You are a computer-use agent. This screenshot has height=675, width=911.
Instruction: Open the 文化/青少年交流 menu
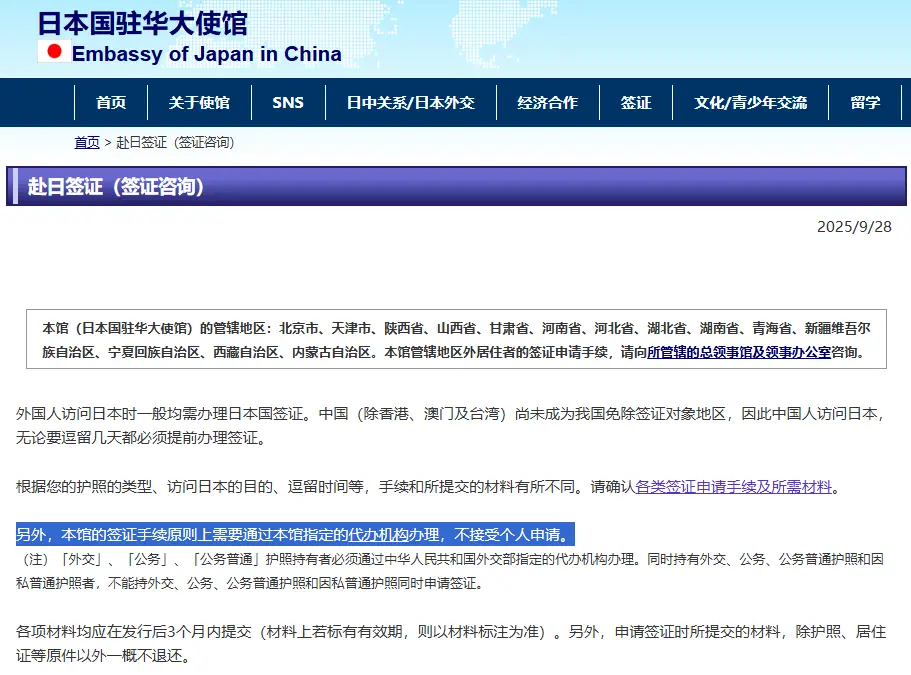pyautogui.click(x=751, y=103)
